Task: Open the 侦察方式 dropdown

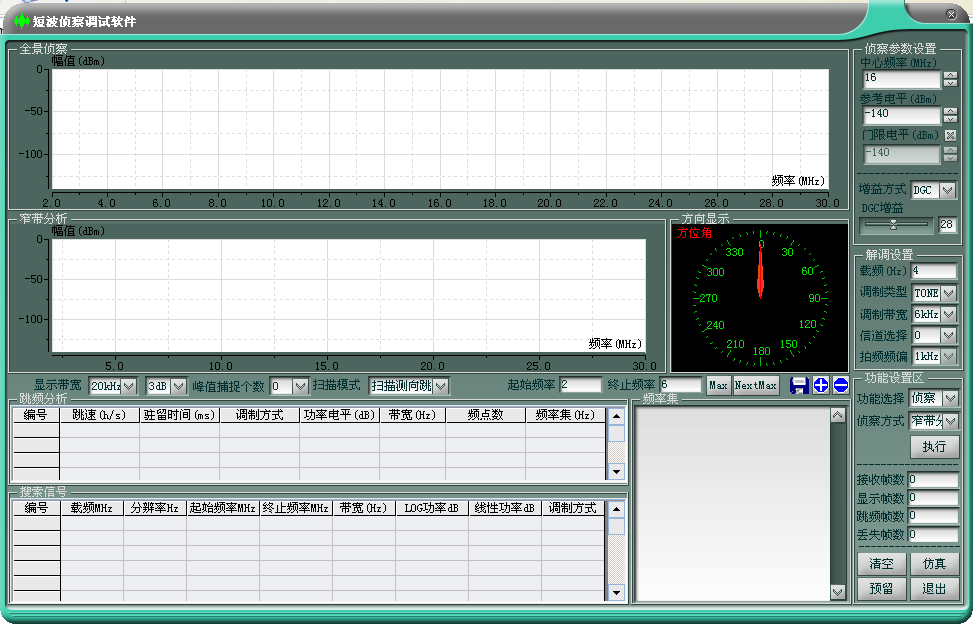Action: [x=951, y=421]
